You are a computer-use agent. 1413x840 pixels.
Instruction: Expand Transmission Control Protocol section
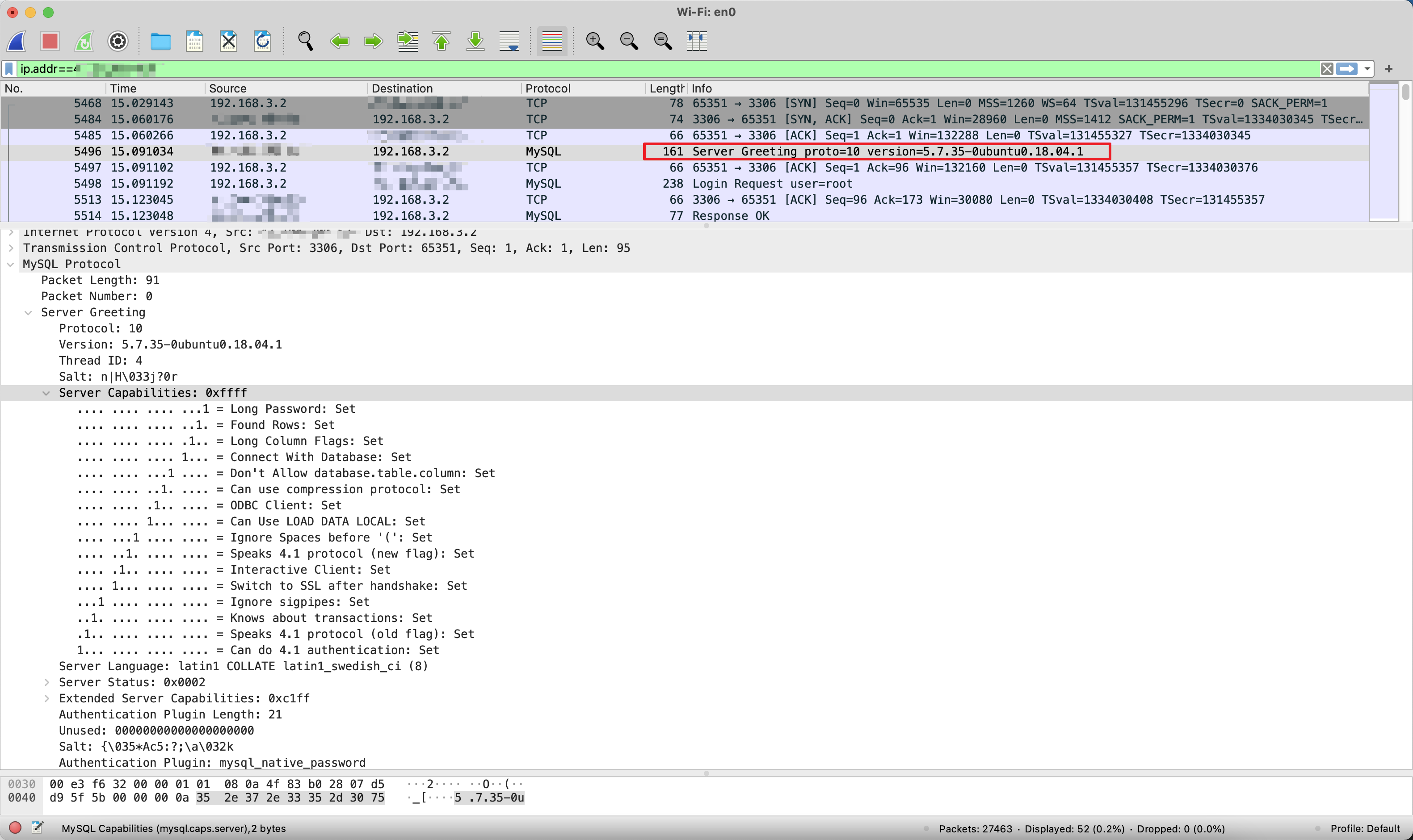click(x=11, y=248)
